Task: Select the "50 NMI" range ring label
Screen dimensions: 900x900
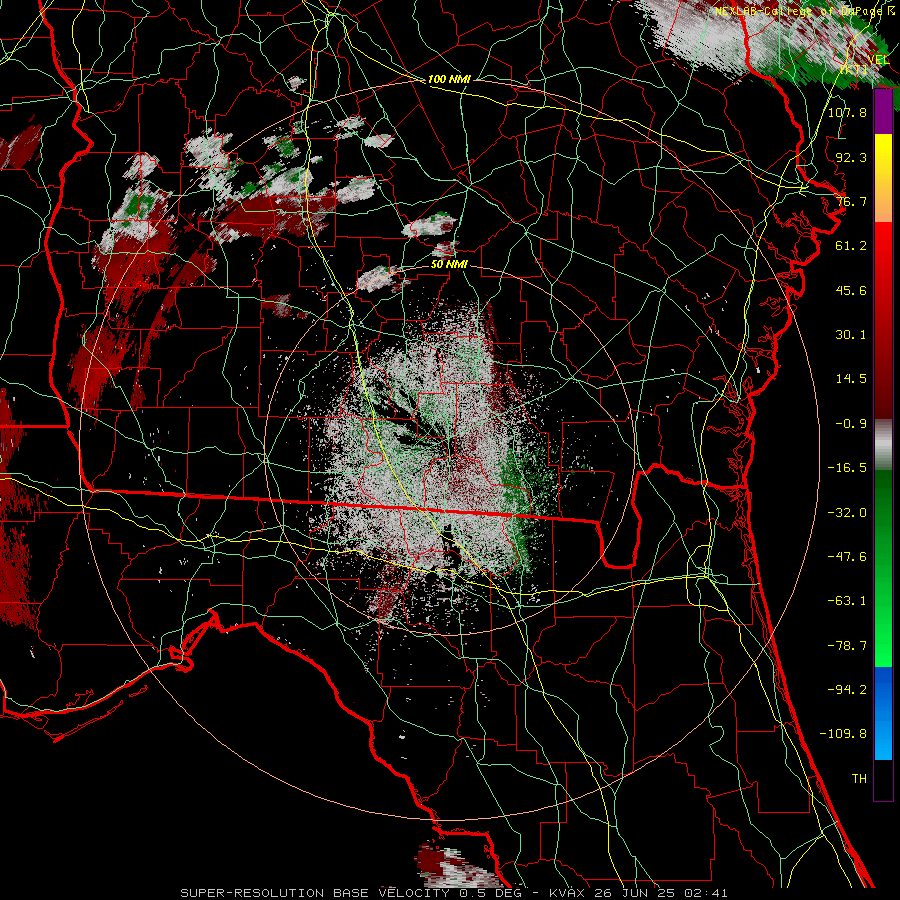Action: point(449,264)
